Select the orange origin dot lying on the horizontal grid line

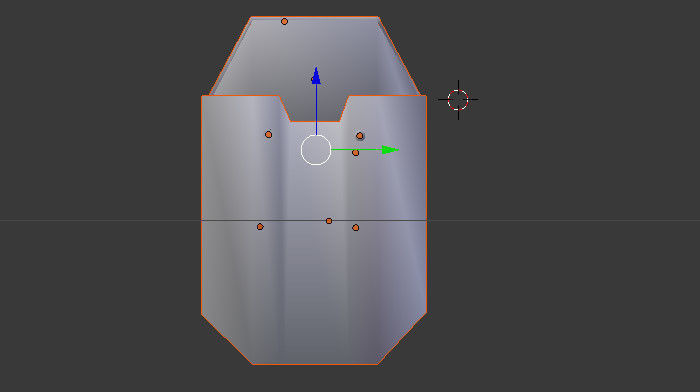click(329, 221)
